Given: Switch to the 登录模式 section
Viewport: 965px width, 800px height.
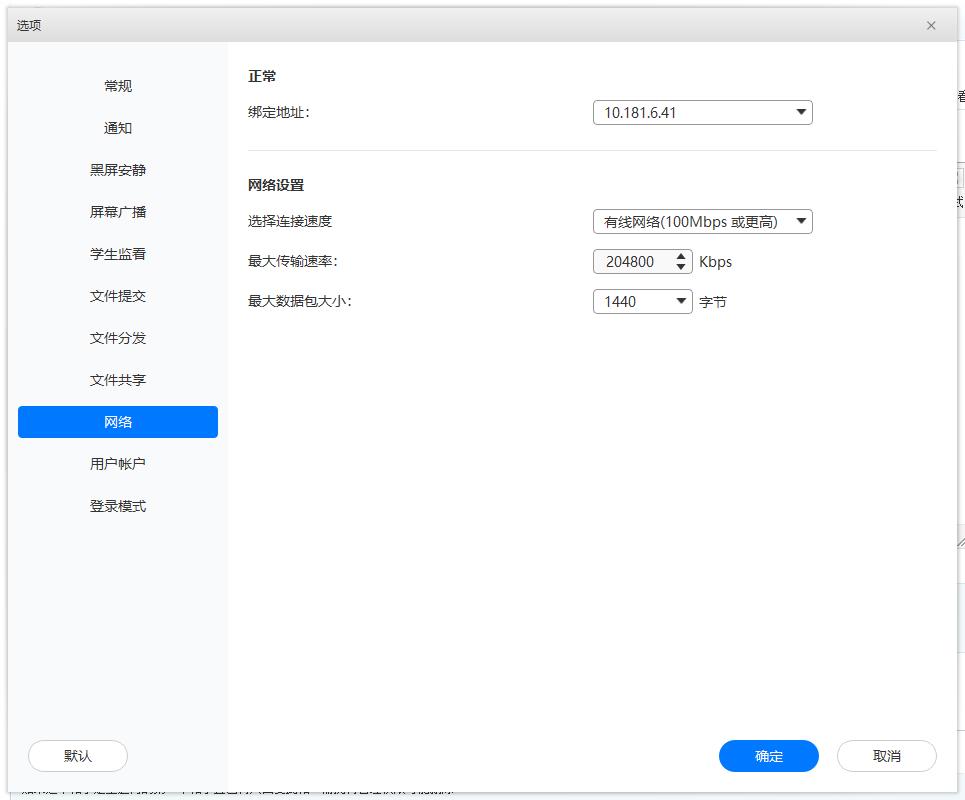Looking at the screenshot, I should [118, 506].
